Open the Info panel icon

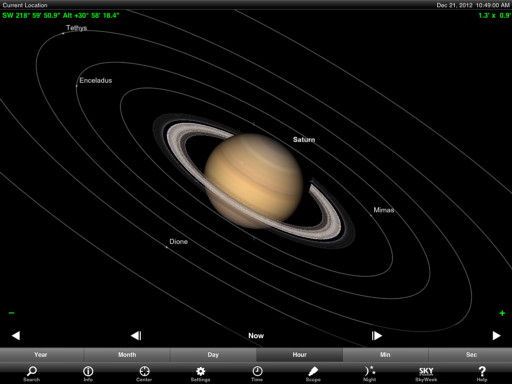coord(88,373)
